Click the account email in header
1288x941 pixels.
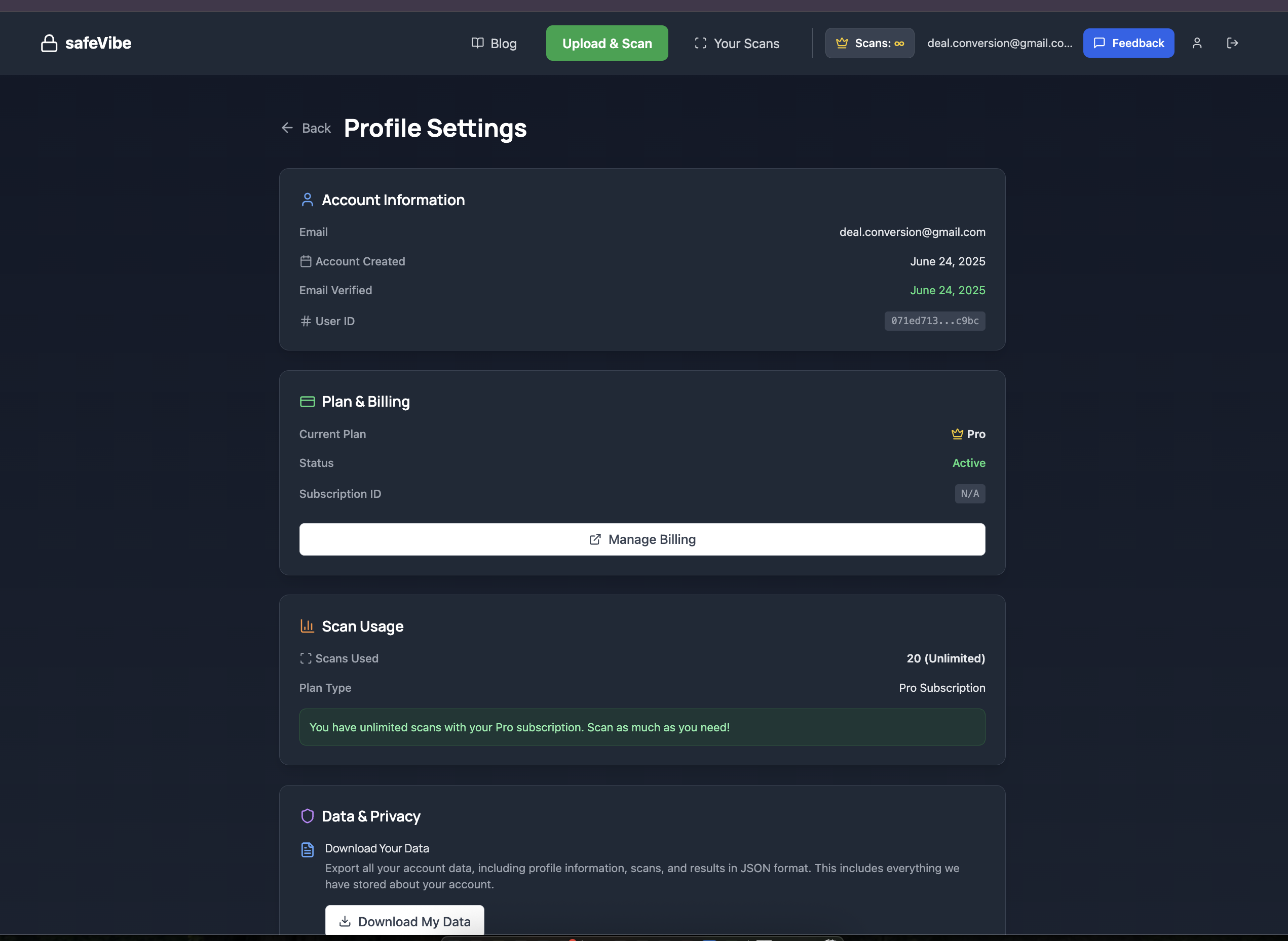click(999, 43)
